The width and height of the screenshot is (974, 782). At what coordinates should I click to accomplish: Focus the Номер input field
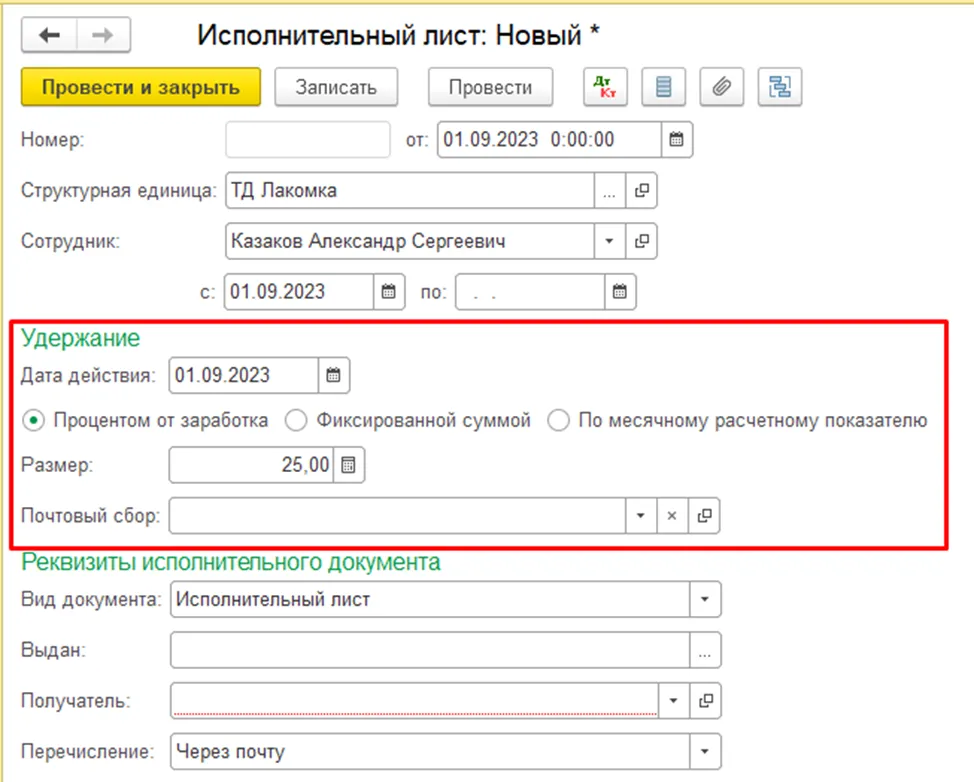[x=308, y=139]
